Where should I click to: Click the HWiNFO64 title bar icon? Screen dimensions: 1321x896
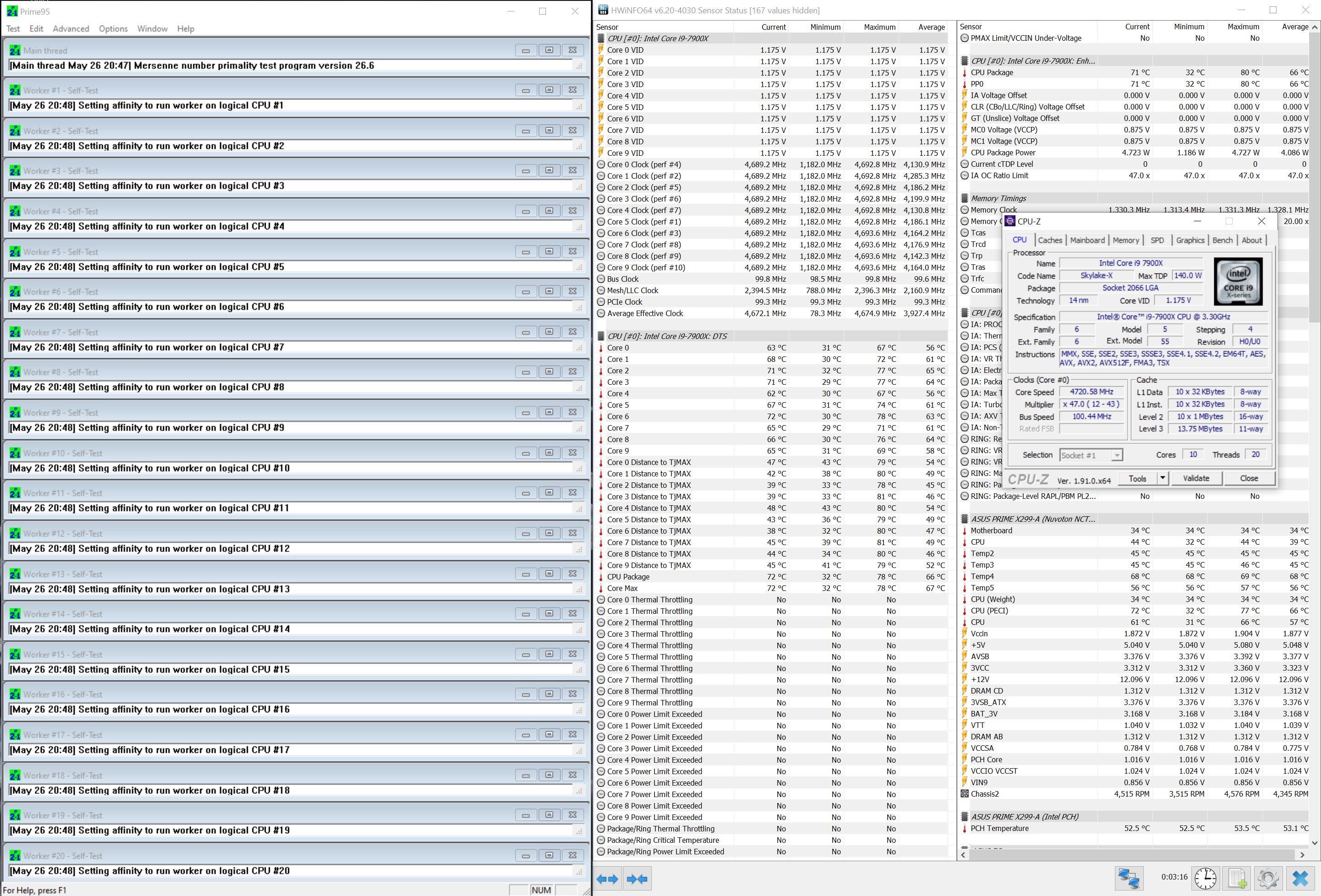point(602,10)
